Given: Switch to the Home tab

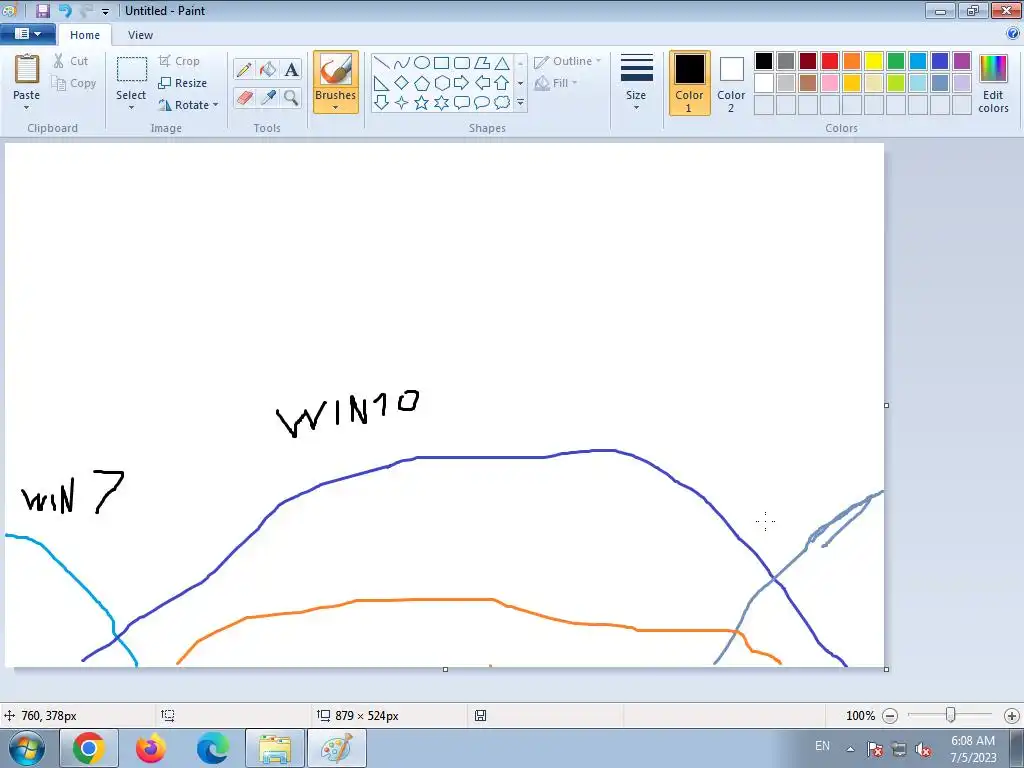Looking at the screenshot, I should (85, 35).
